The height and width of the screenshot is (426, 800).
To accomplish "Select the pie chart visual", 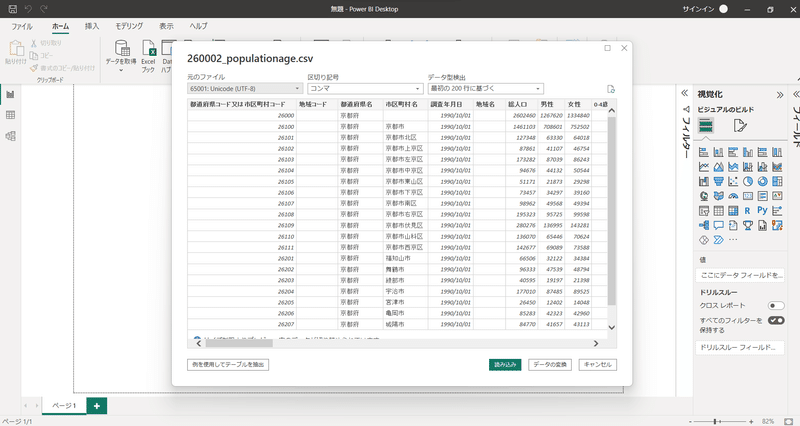I will (x=748, y=181).
